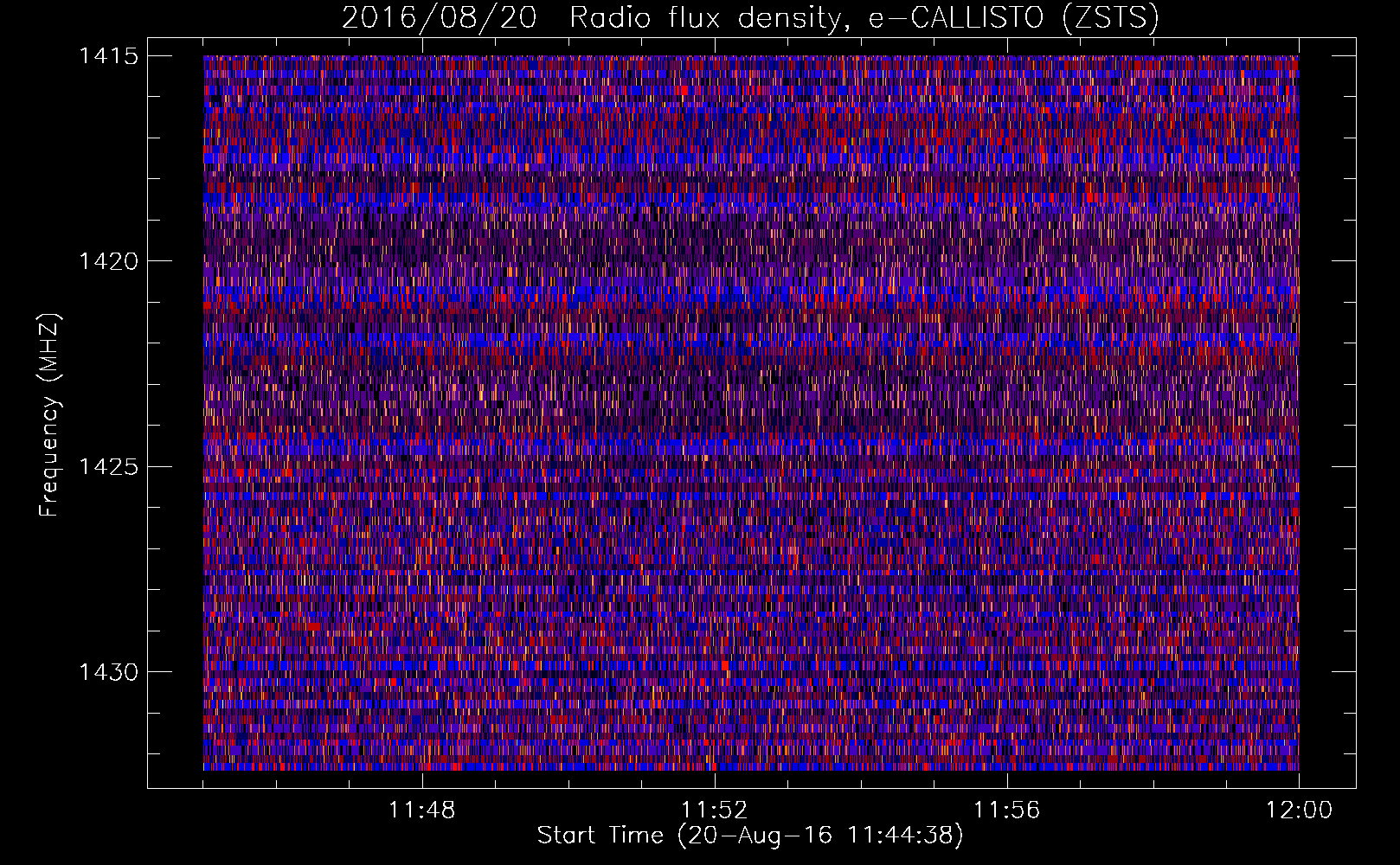Click the 11:56 time axis label

[1006, 811]
